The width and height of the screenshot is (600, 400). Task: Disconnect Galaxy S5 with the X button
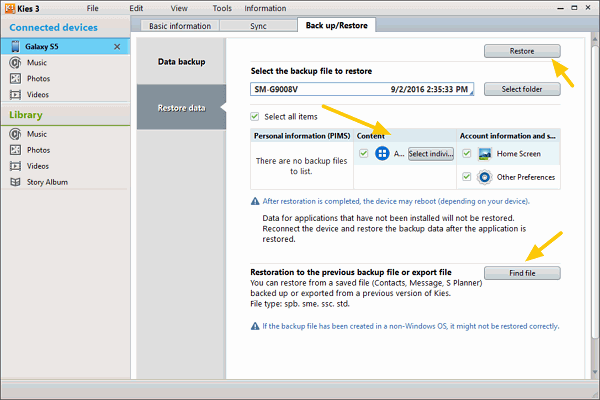(x=117, y=47)
